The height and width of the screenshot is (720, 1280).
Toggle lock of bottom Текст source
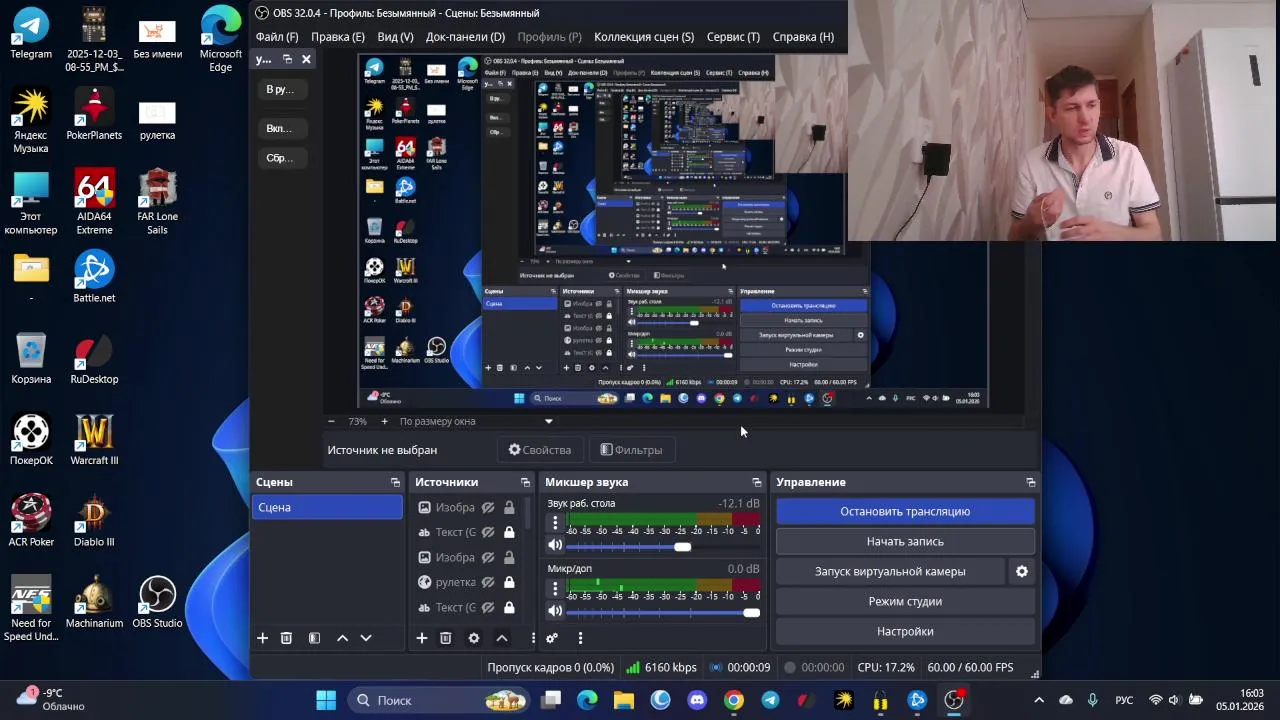[x=509, y=607]
